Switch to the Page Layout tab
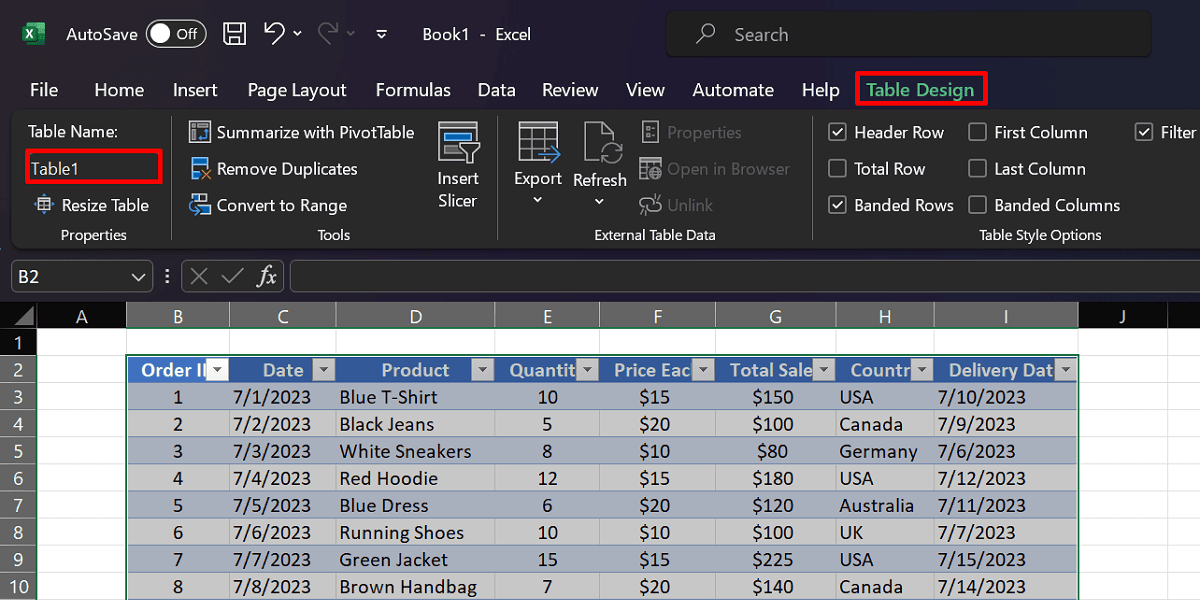Screen dimensions: 1200x600 tap(297, 90)
